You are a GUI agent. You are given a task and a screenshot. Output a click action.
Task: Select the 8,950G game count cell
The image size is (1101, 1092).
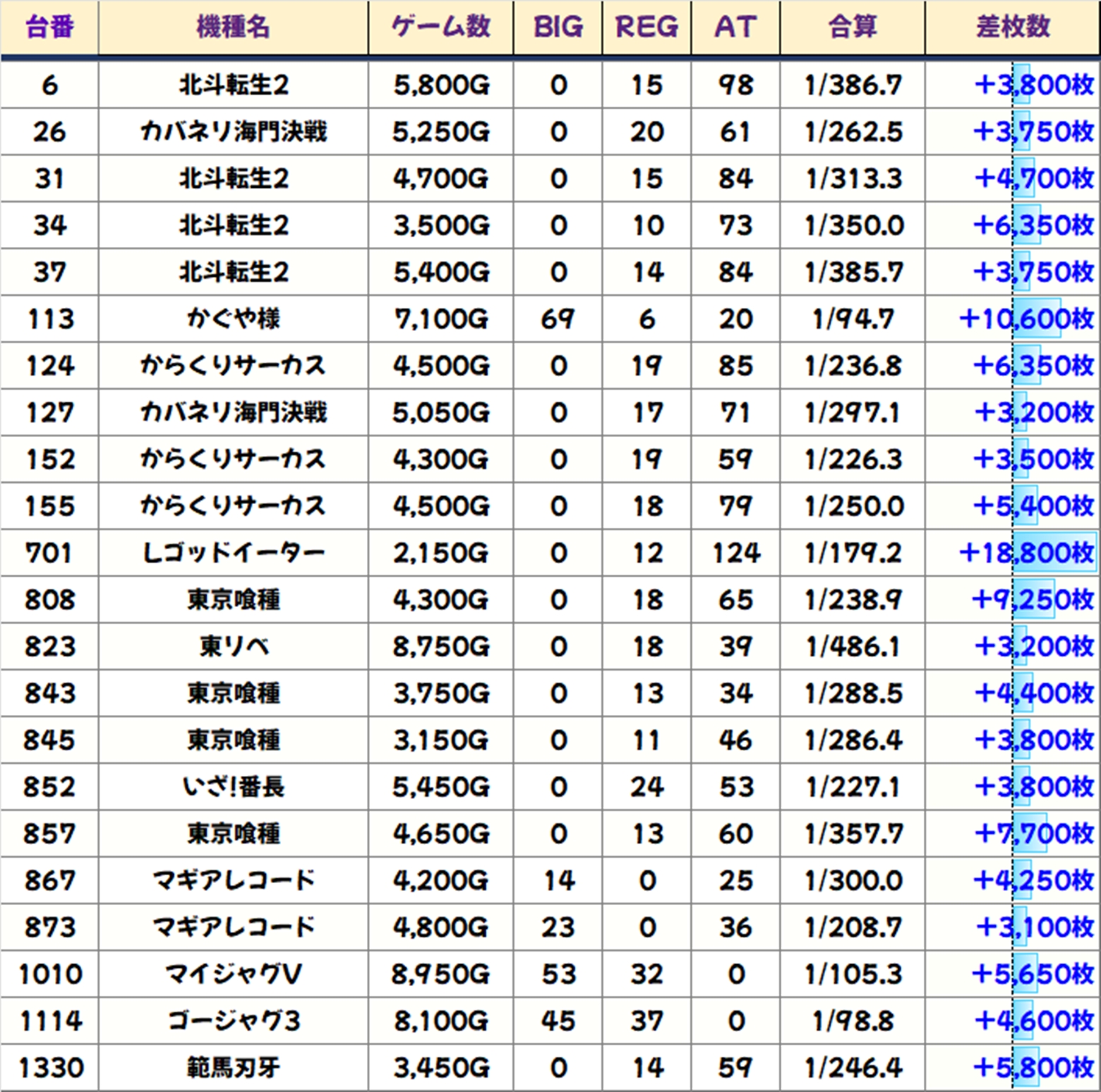coord(440,974)
